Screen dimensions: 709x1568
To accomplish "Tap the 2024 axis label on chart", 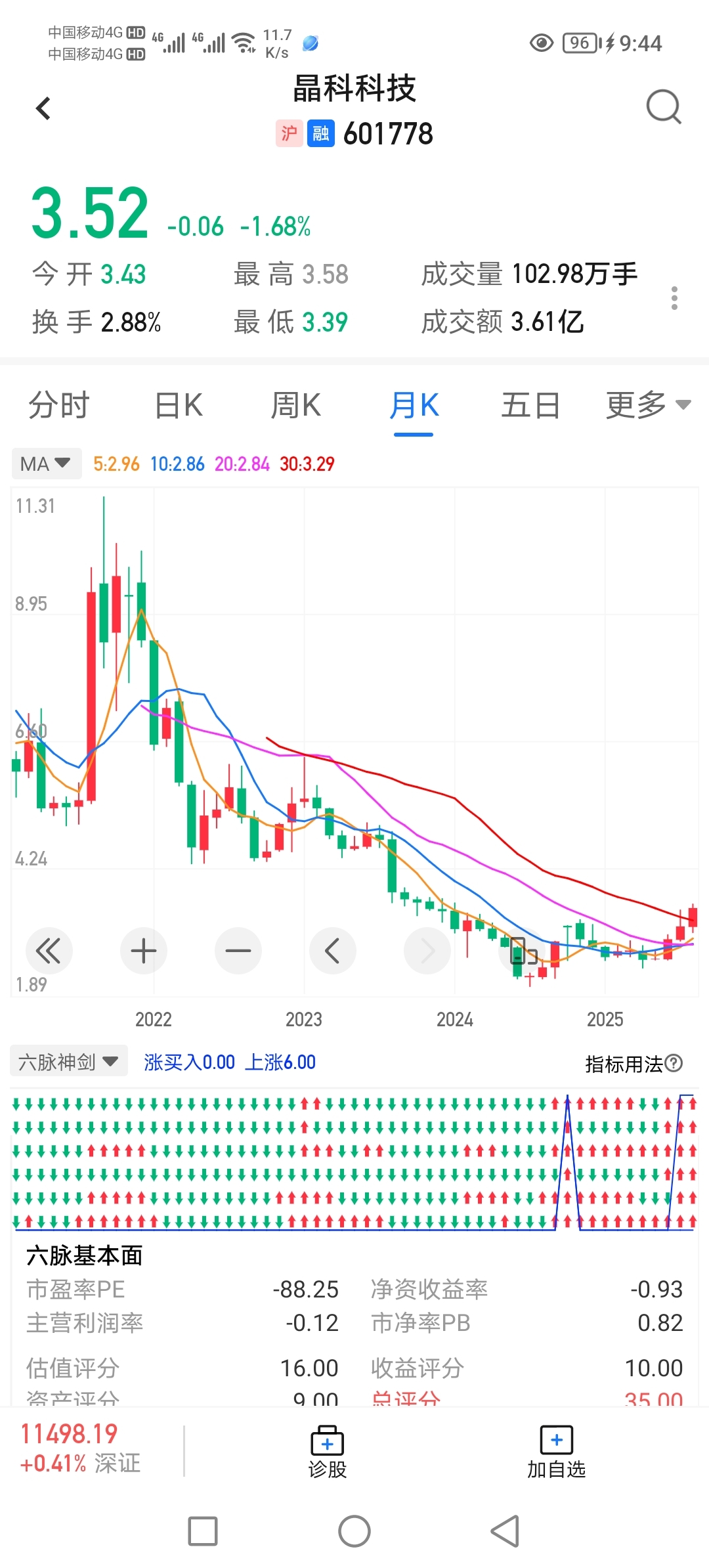I will pos(455,1020).
